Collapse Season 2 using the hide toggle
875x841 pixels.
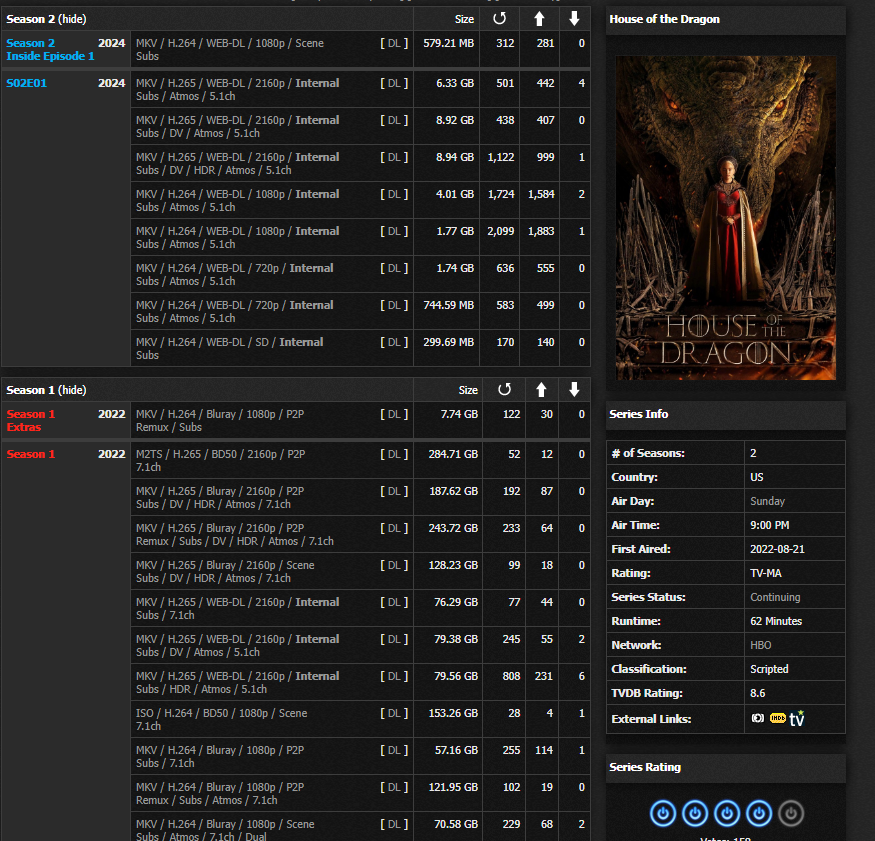73,19
